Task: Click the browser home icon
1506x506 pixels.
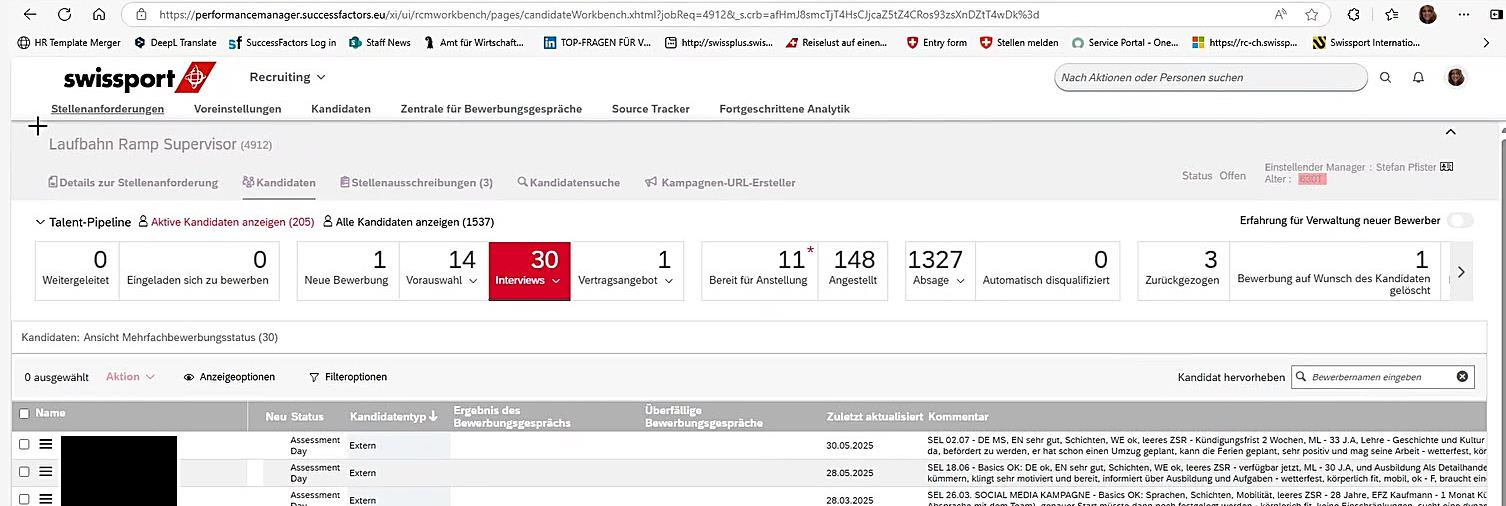Action: 98,15
